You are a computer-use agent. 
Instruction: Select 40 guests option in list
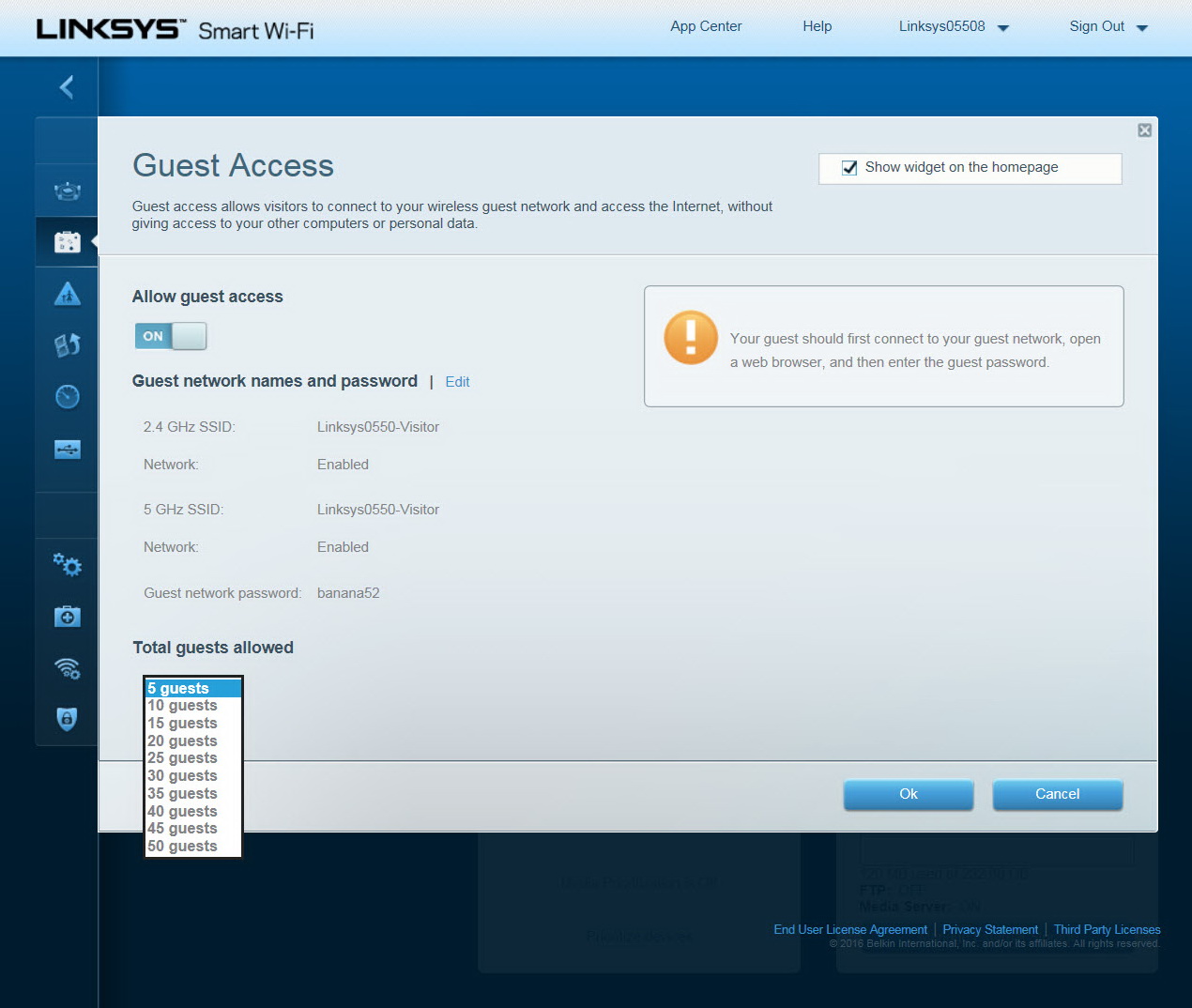(x=193, y=812)
